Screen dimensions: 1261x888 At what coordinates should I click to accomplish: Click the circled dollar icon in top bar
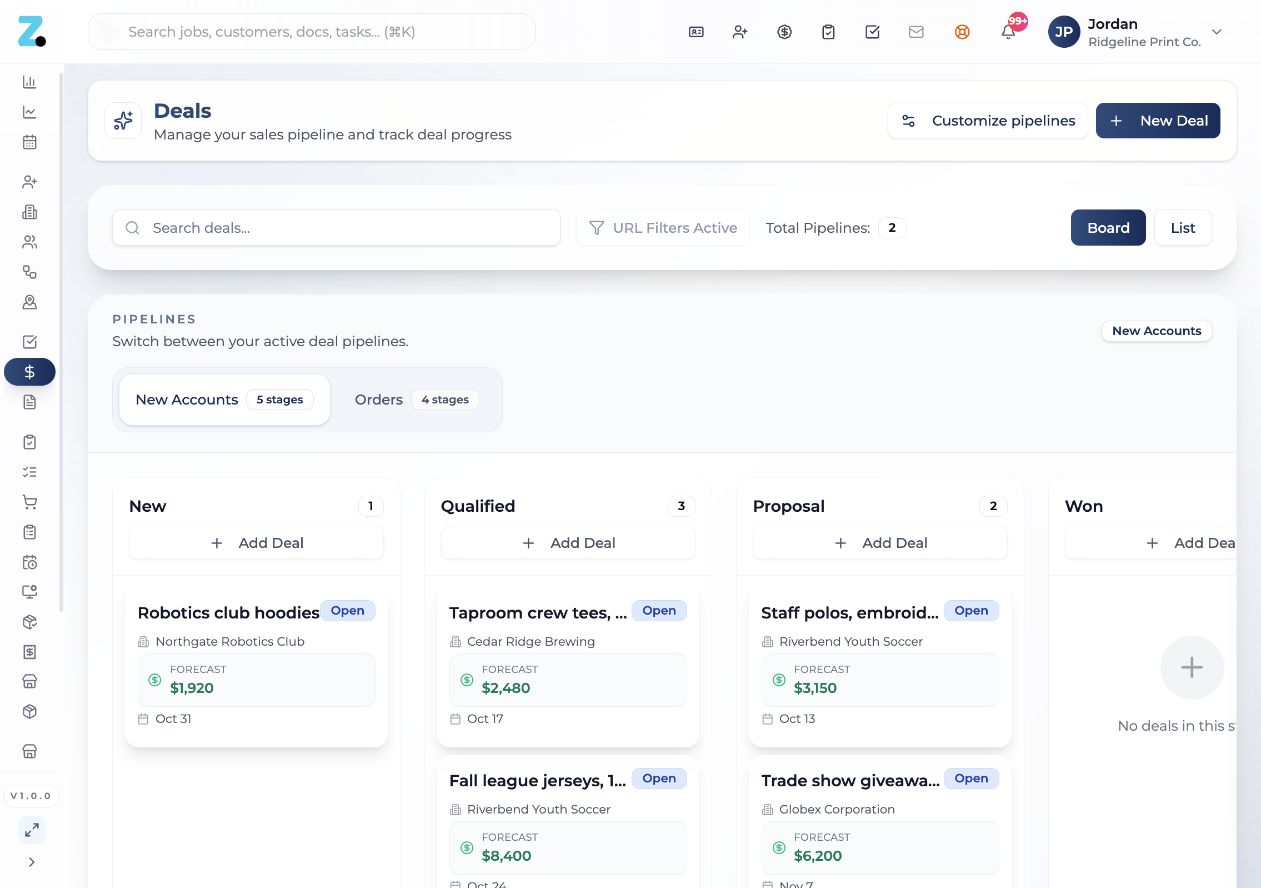point(784,32)
